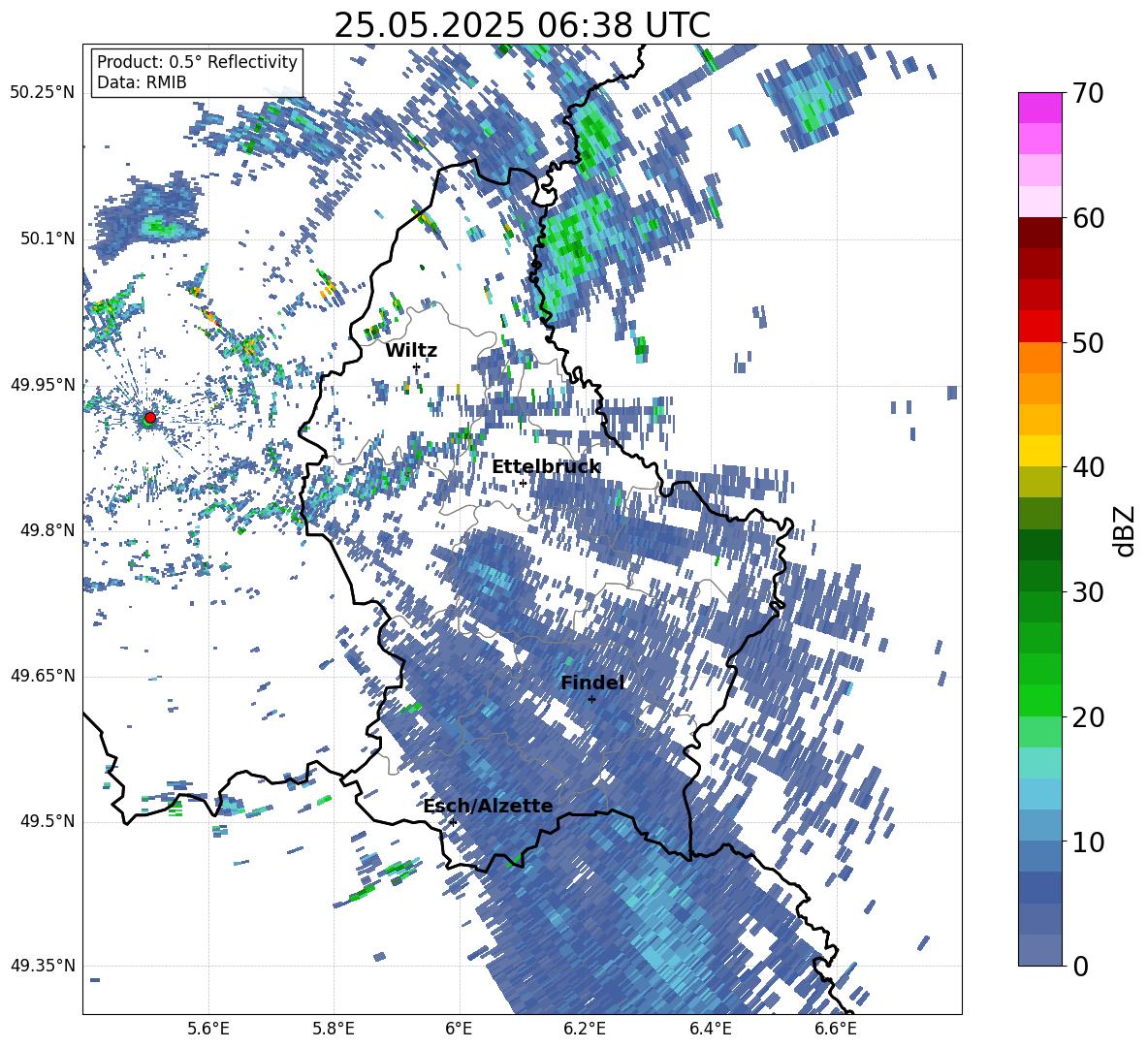Click the 6°E longitude label
The height and width of the screenshot is (1048, 1148).
(x=459, y=1029)
